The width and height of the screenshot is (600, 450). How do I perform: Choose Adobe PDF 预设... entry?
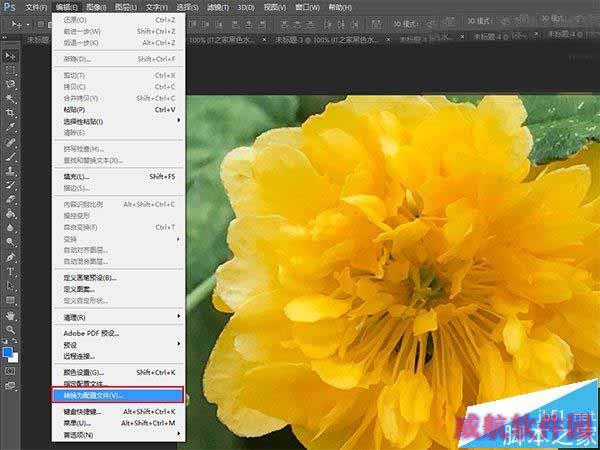119,333
